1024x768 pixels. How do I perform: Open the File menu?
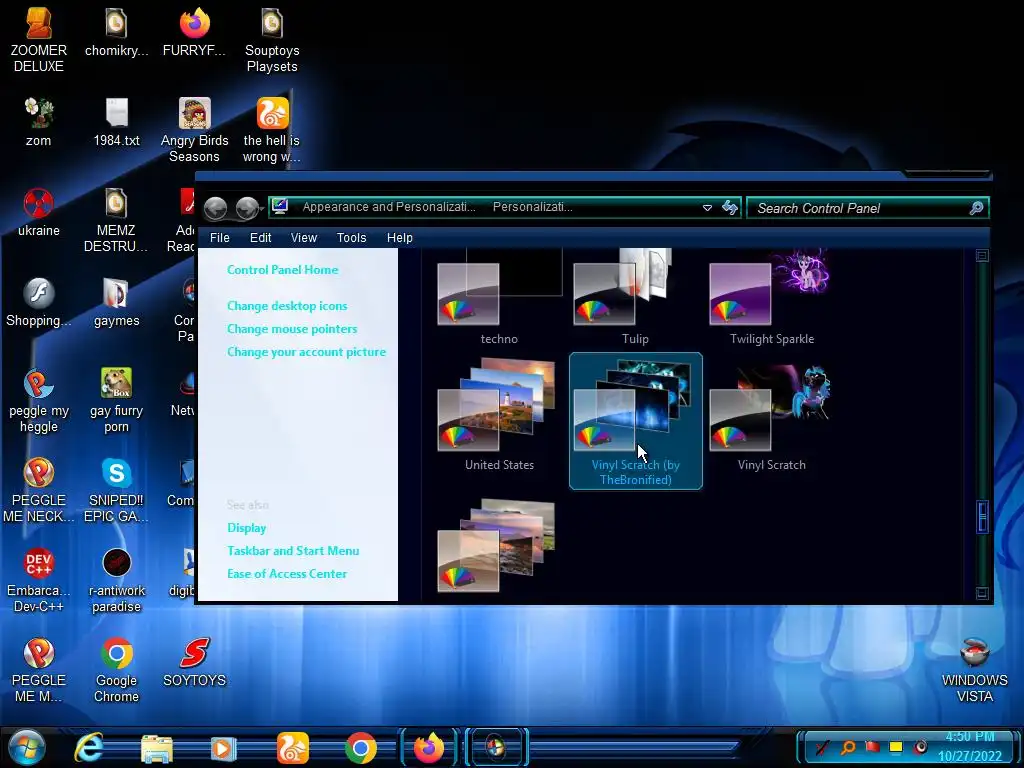pyautogui.click(x=219, y=238)
